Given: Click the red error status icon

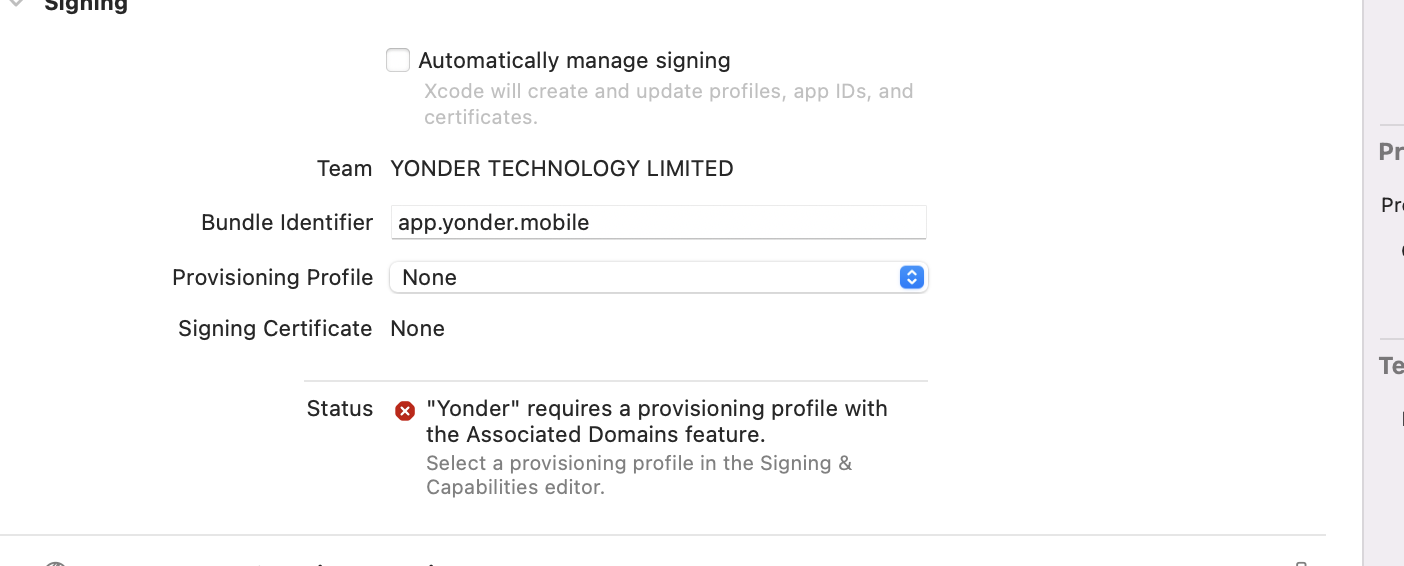Looking at the screenshot, I should [405, 410].
